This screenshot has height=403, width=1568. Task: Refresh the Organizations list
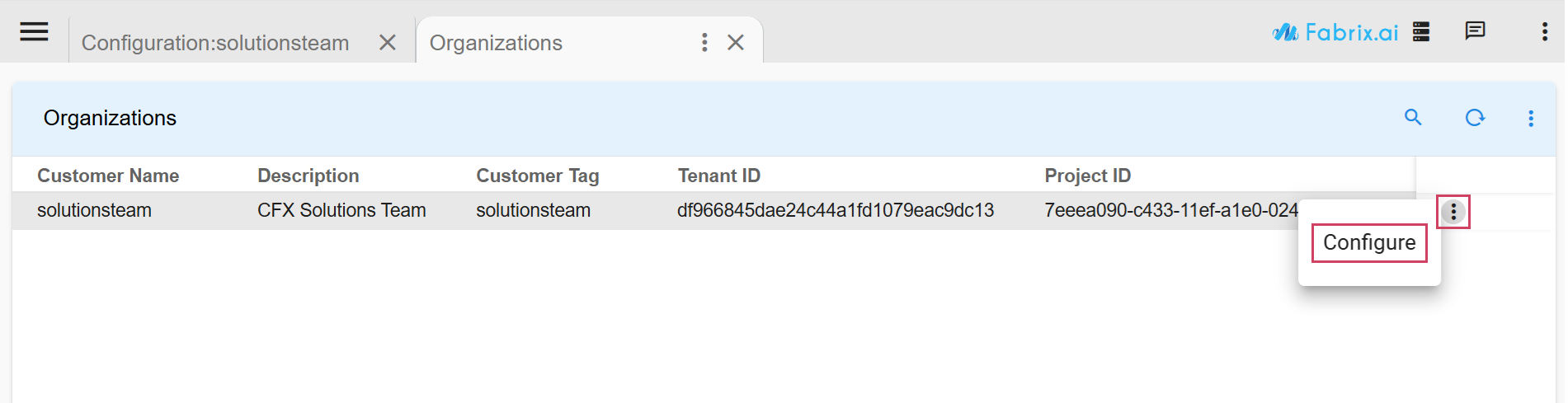1475,118
